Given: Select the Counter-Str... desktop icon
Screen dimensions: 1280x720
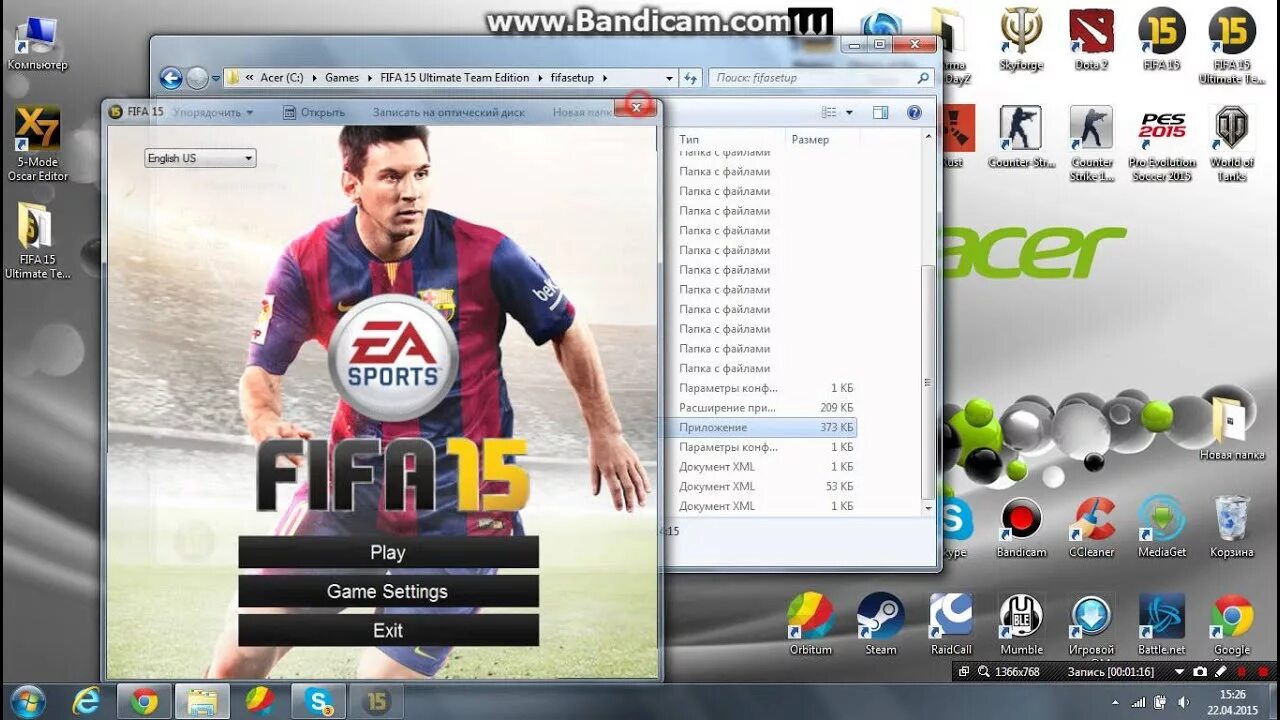Looking at the screenshot, I should (1021, 137).
